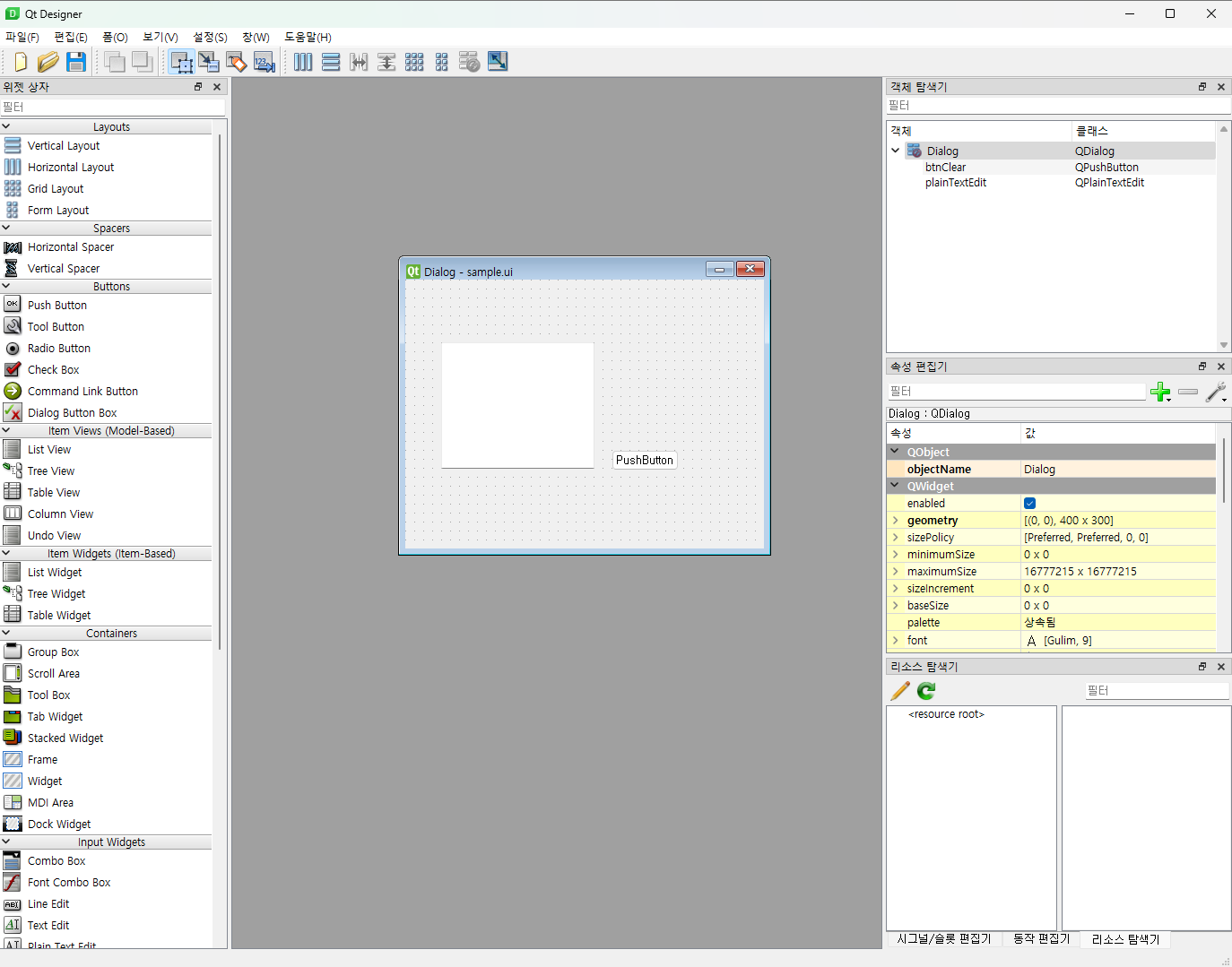The height and width of the screenshot is (967, 1232).
Task: Select Push Button in widget box
Action: (57, 305)
